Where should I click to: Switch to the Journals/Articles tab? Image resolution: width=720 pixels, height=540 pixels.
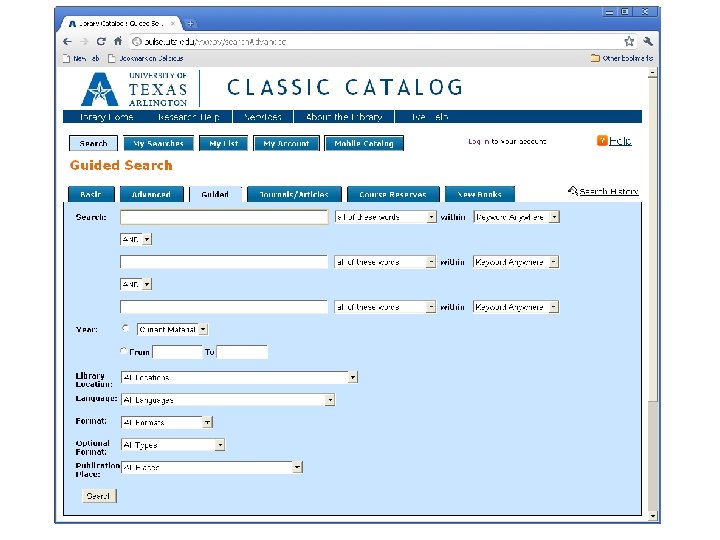(294, 194)
